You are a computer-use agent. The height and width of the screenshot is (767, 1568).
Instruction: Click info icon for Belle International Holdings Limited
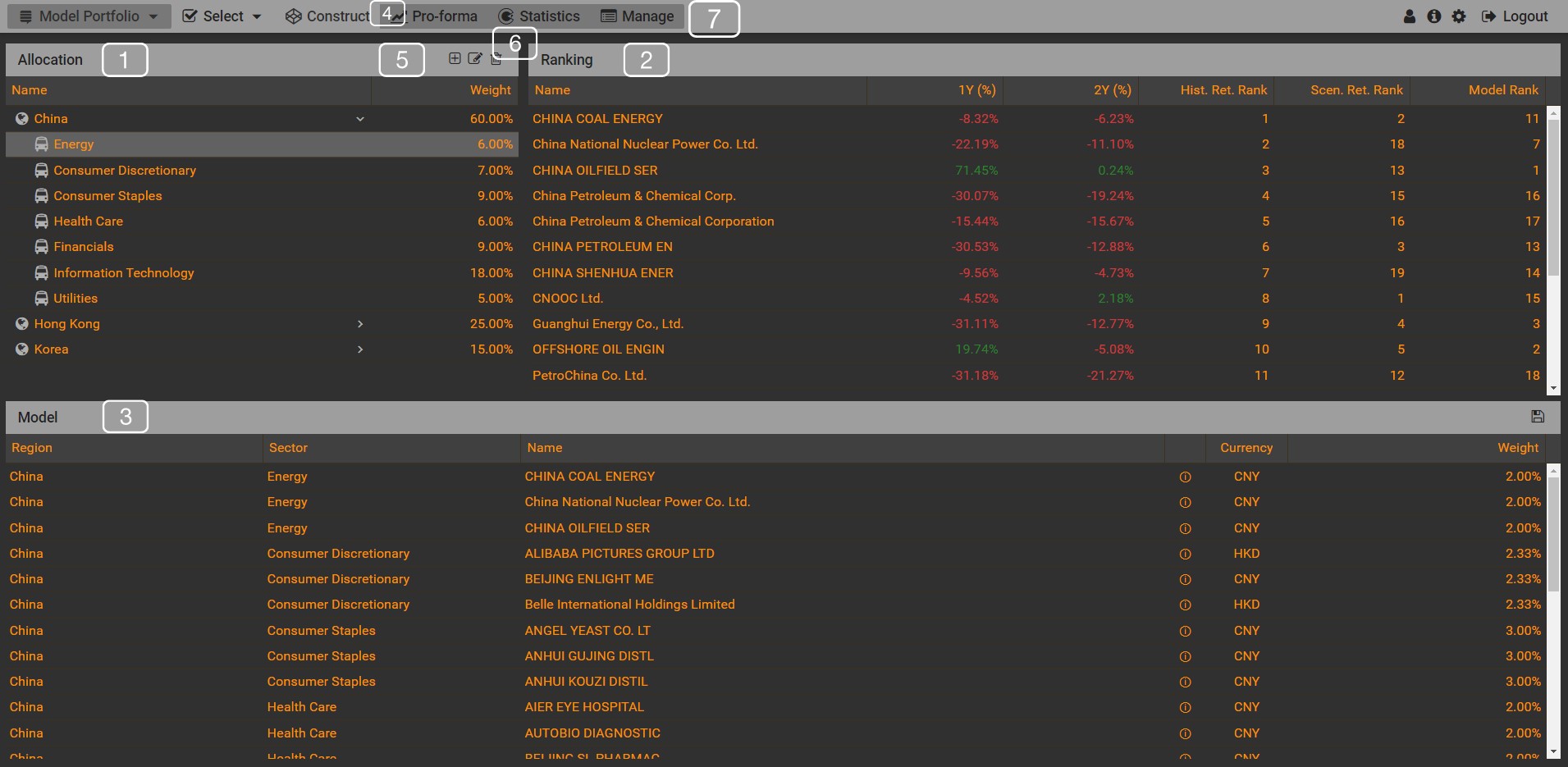[1185, 605]
